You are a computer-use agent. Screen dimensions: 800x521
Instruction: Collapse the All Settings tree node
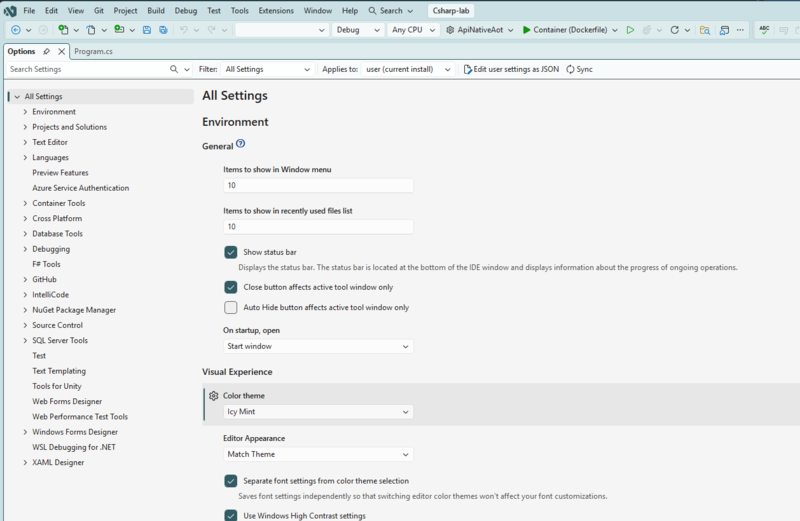pyautogui.click(x=17, y=96)
